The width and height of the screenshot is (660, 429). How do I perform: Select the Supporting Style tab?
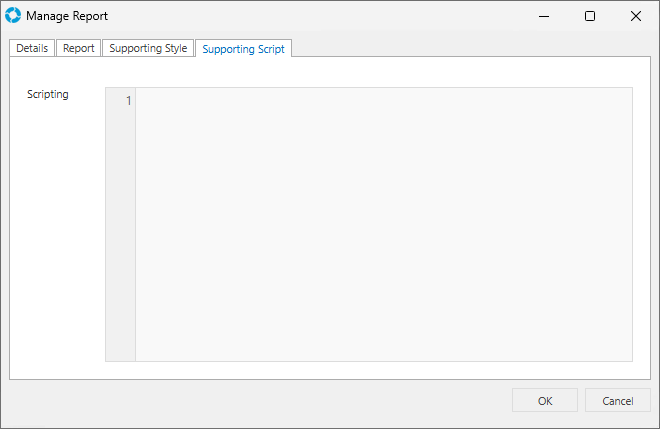click(x=148, y=48)
